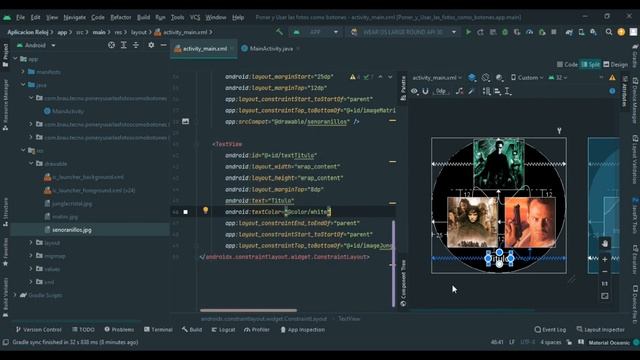This screenshot has width=640, height=360.
Task: Click Collapse All in Project panel
Action: pyautogui.click(x=136, y=45)
